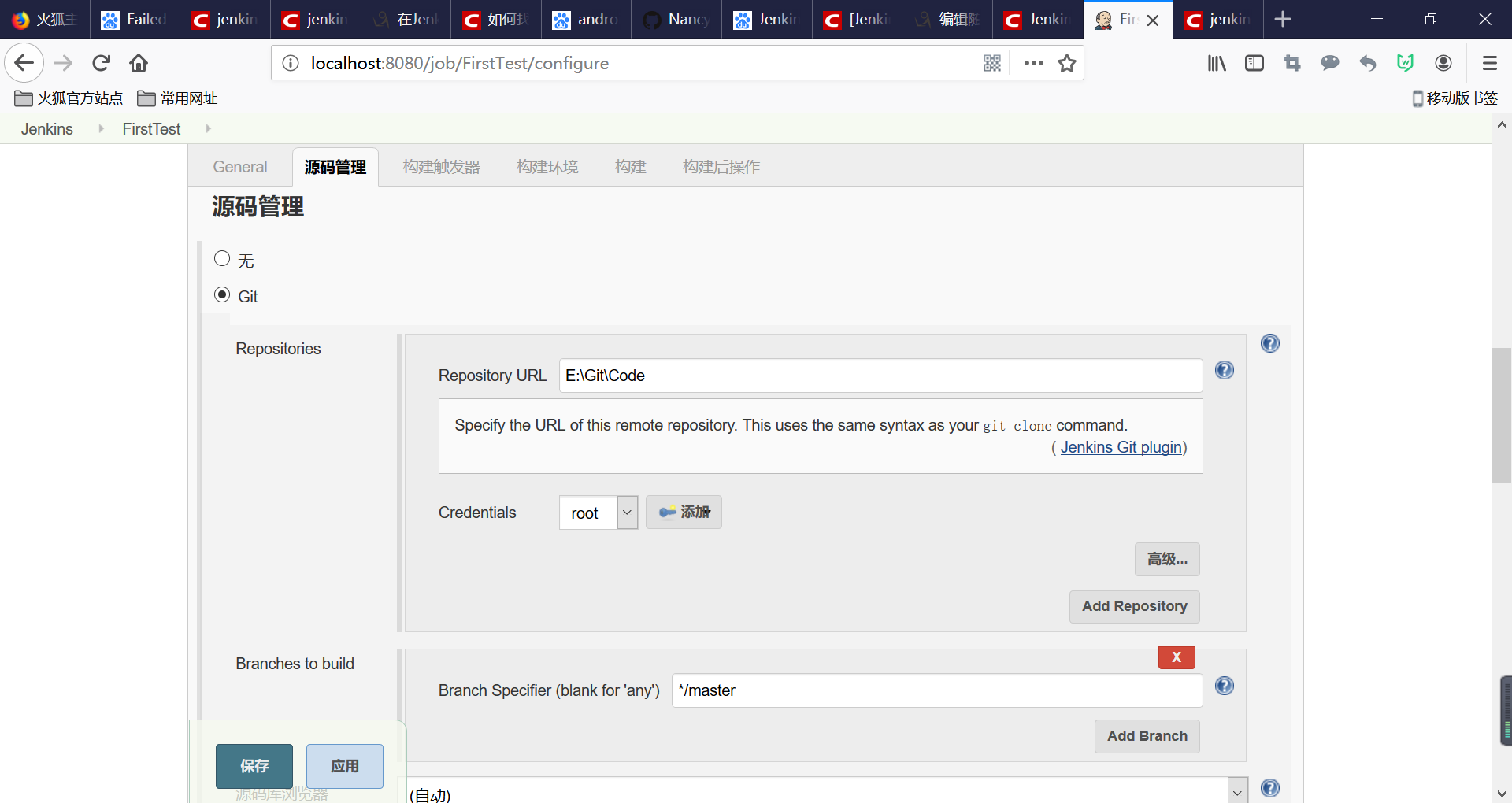Apply the configuration with 应用
This screenshot has height=803, width=1512.
[x=345, y=766]
